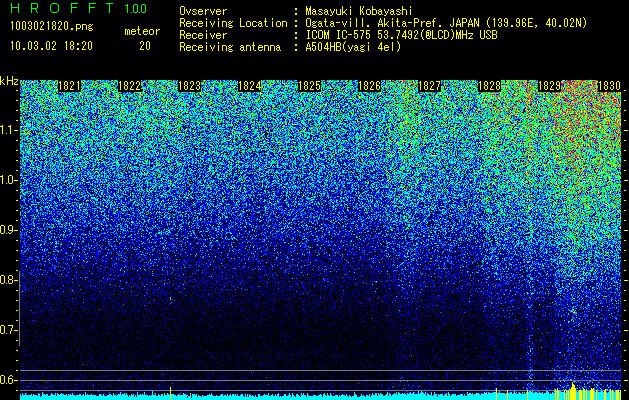This screenshot has width=629, height=400.
Task: Click the HROFFT 1.0.0 title text
Action: 79,8
